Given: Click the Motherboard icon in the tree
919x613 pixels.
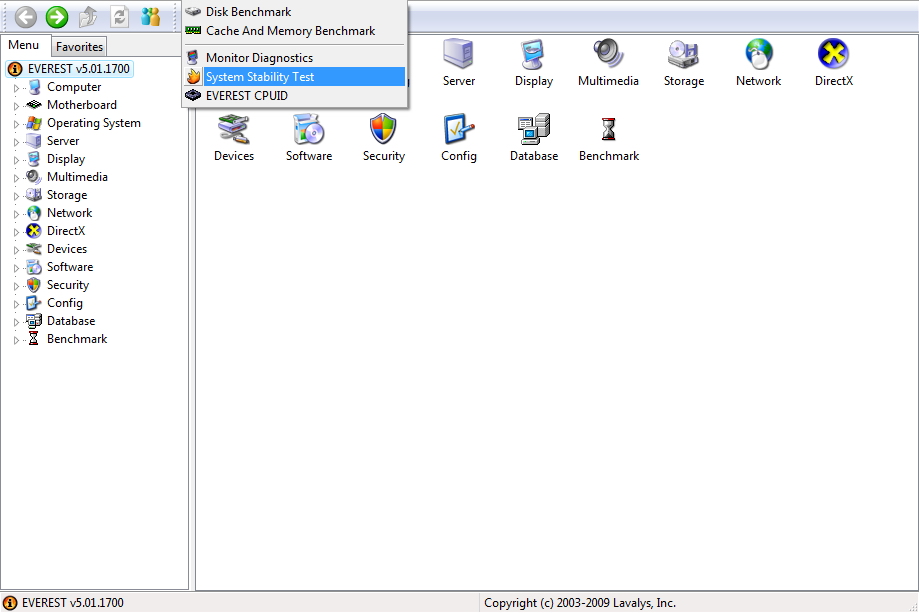Looking at the screenshot, I should pyautogui.click(x=35, y=105).
